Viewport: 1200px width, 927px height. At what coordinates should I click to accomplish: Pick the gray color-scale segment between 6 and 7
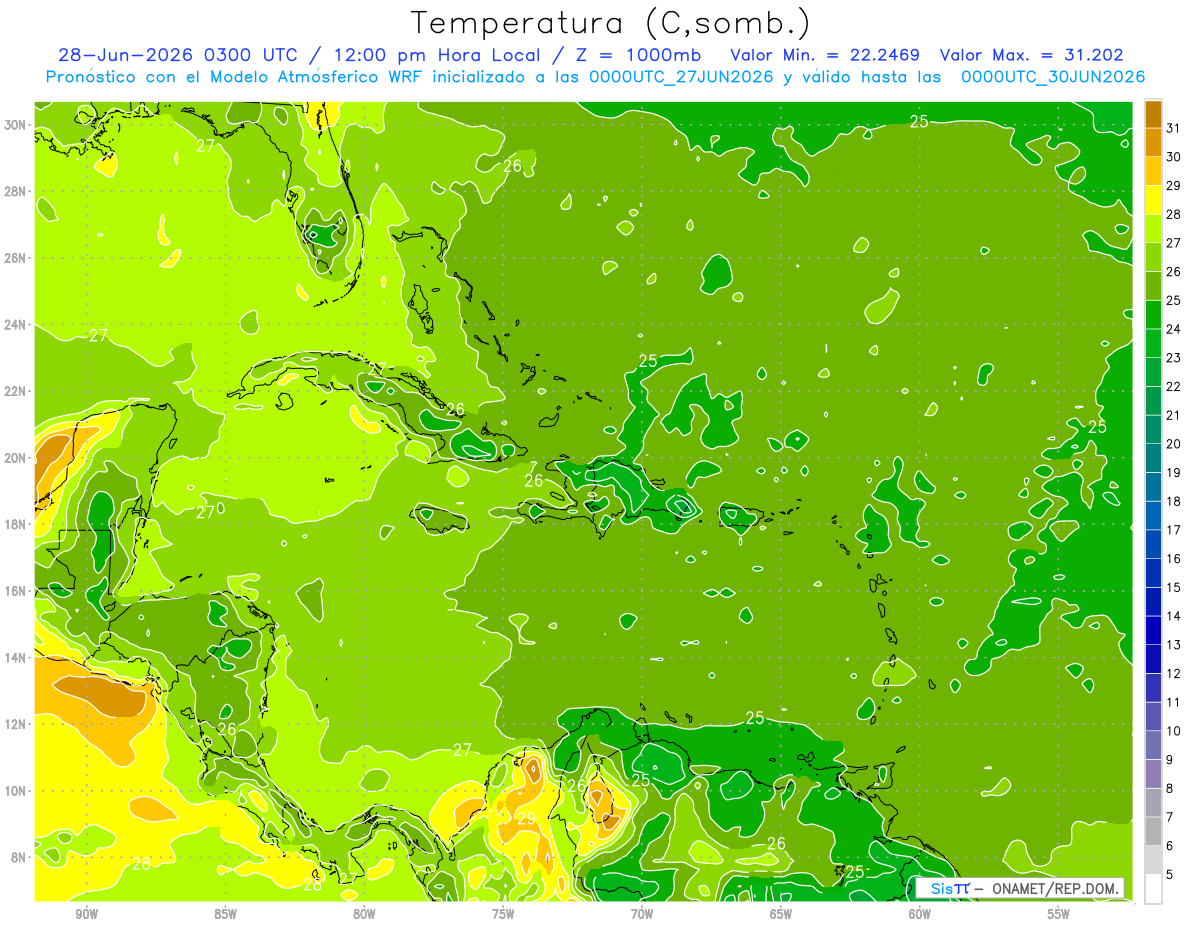1153,831
